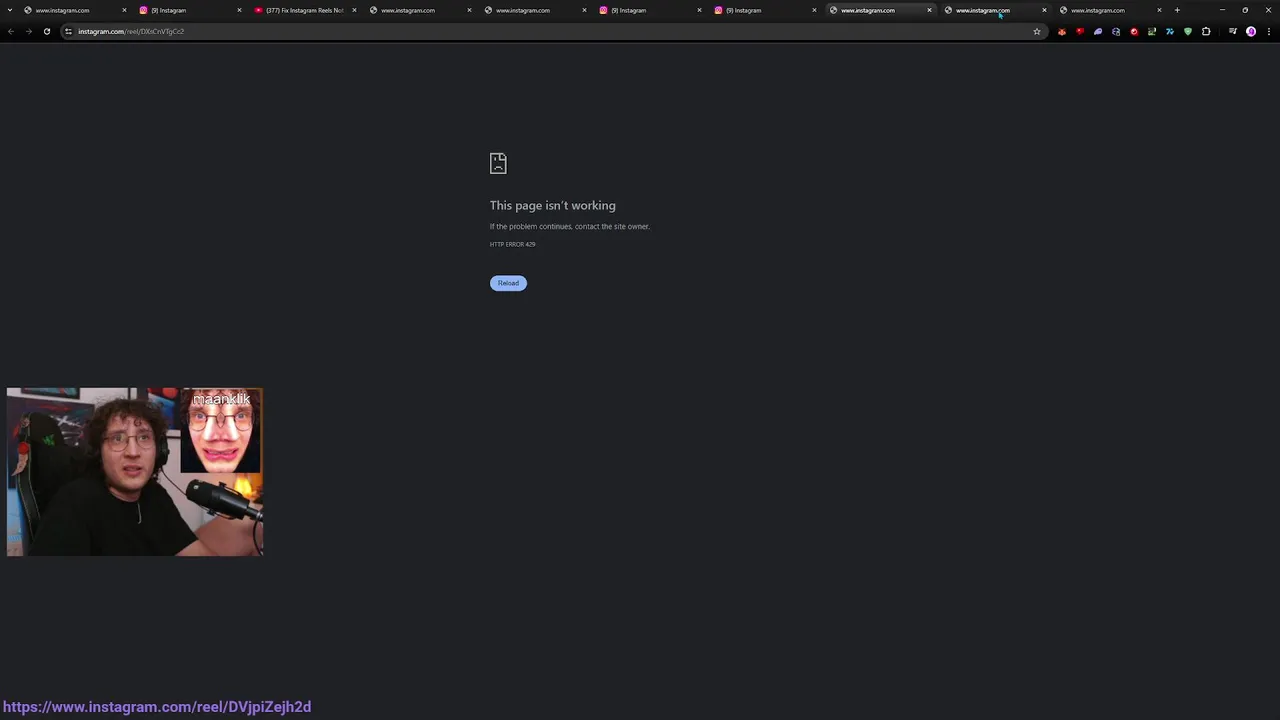
Task: Open Chrome's three-dot menu
Action: pyautogui.click(x=1268, y=31)
